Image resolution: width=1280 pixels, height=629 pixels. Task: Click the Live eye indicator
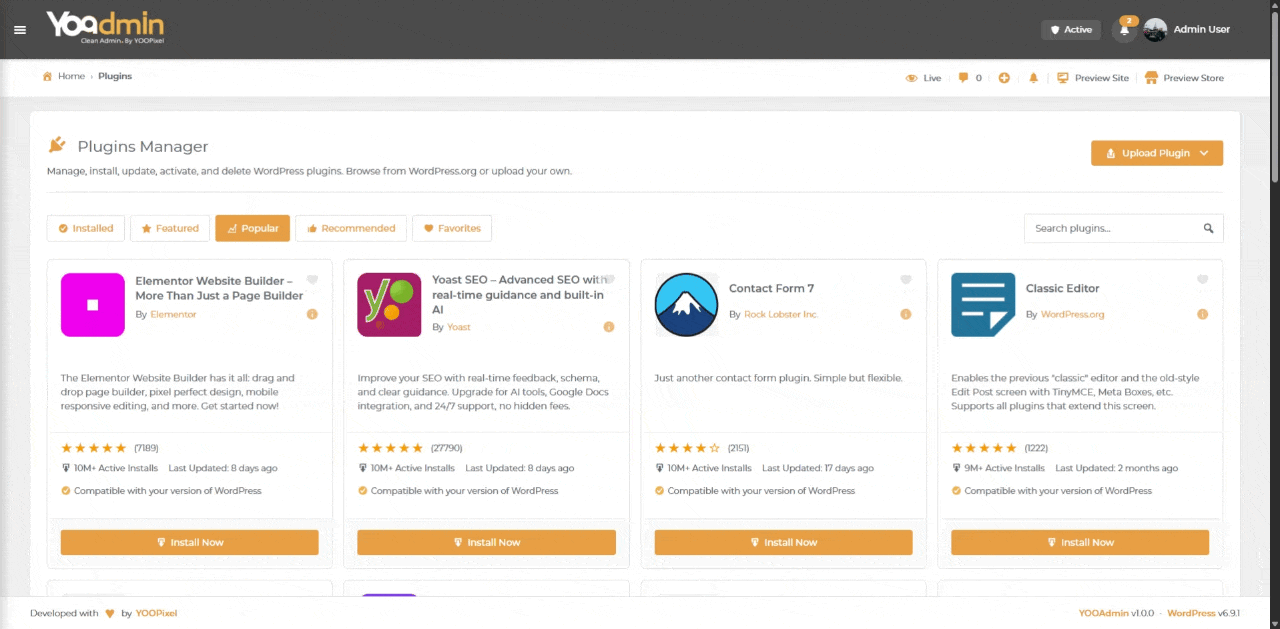924,78
